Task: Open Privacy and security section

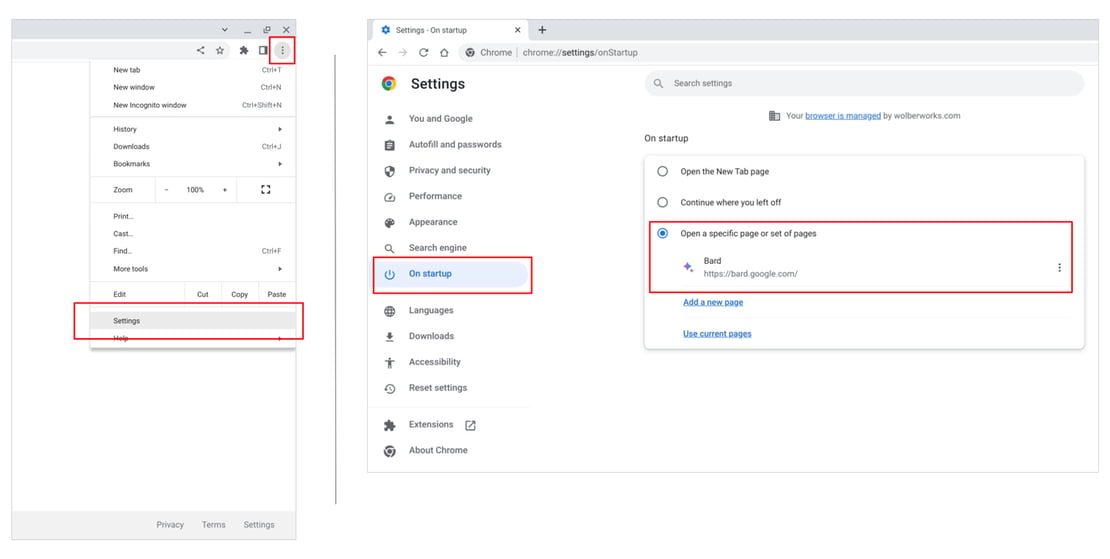Action: coord(451,171)
